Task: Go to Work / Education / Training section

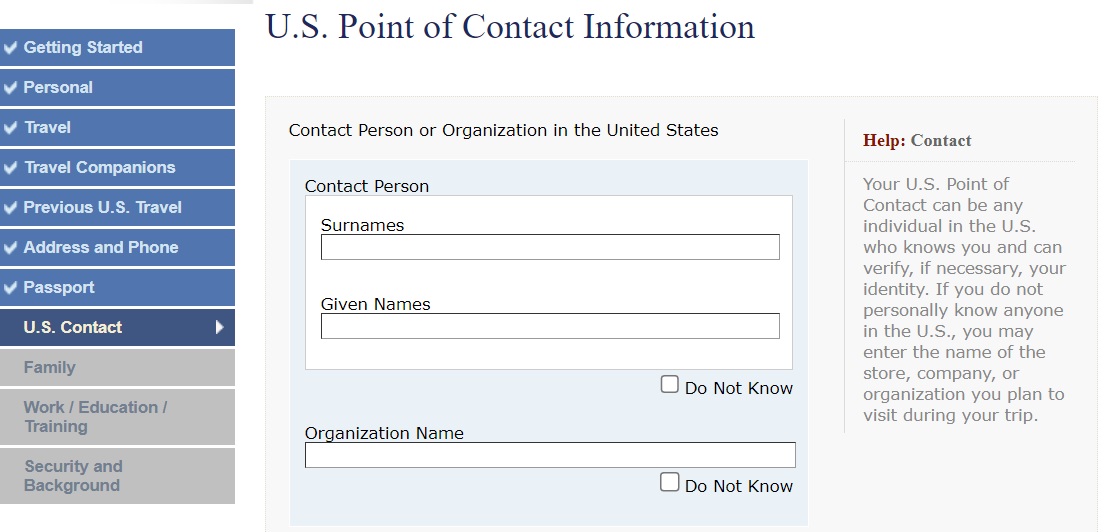Action: pos(96,417)
